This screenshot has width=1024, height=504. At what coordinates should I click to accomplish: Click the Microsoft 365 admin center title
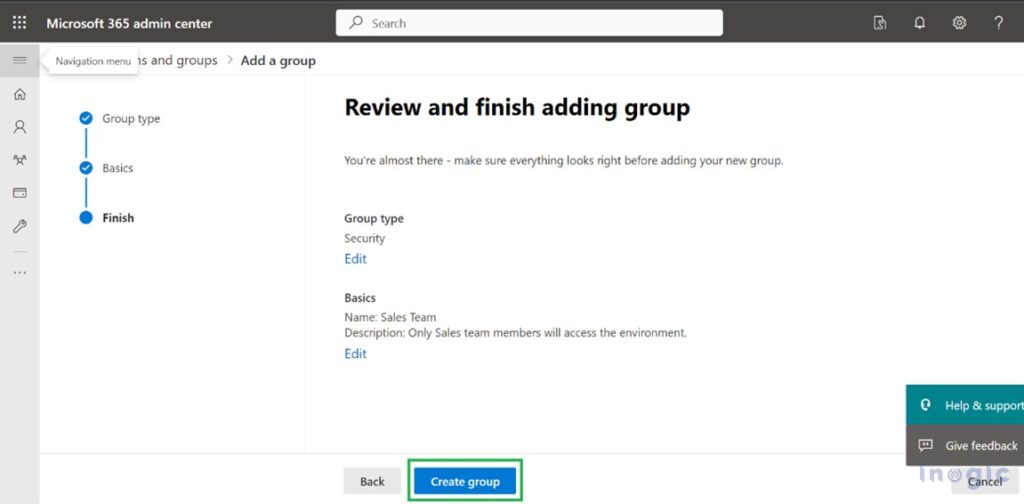[x=129, y=24]
